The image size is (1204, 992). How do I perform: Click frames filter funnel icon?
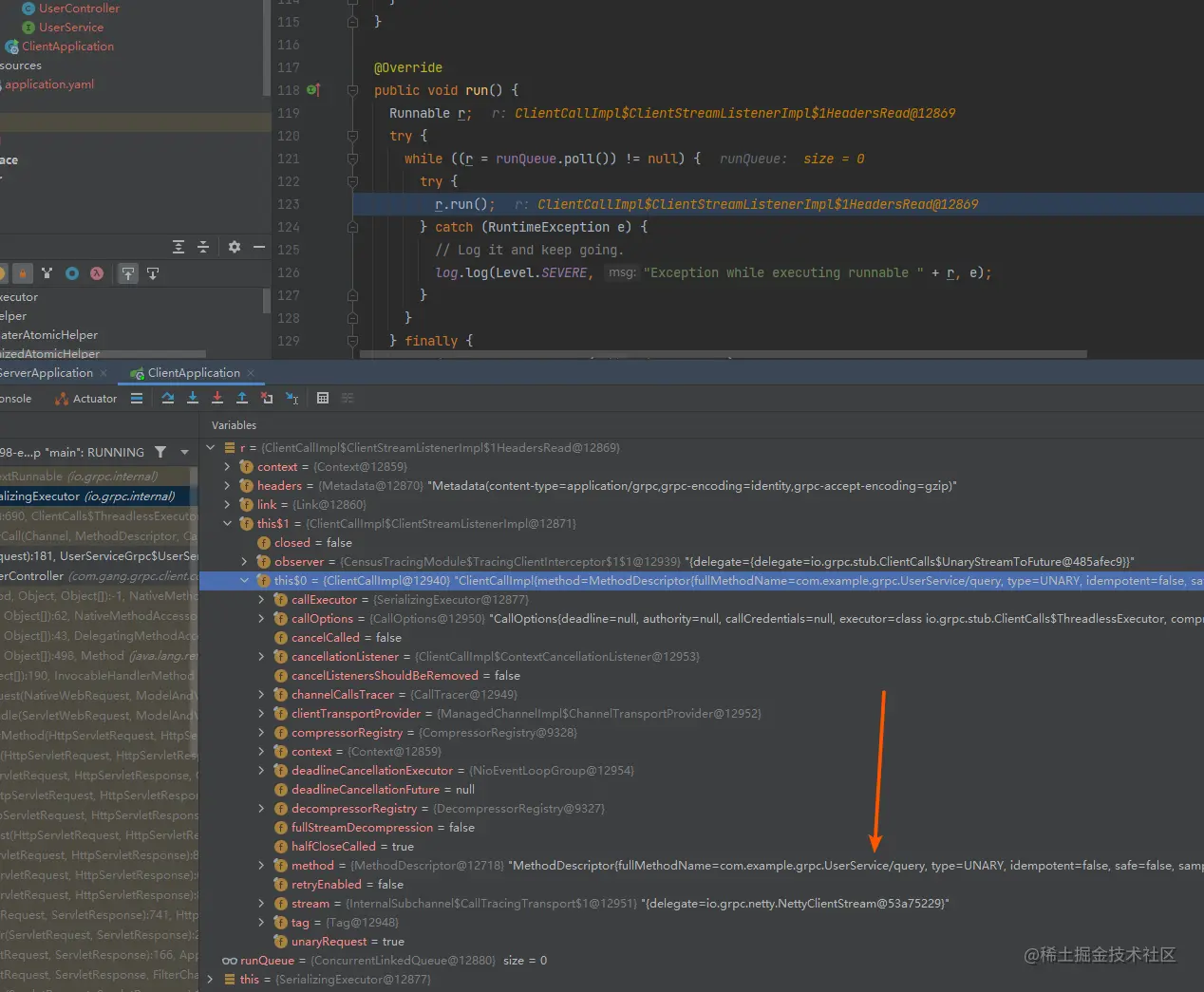click(160, 453)
